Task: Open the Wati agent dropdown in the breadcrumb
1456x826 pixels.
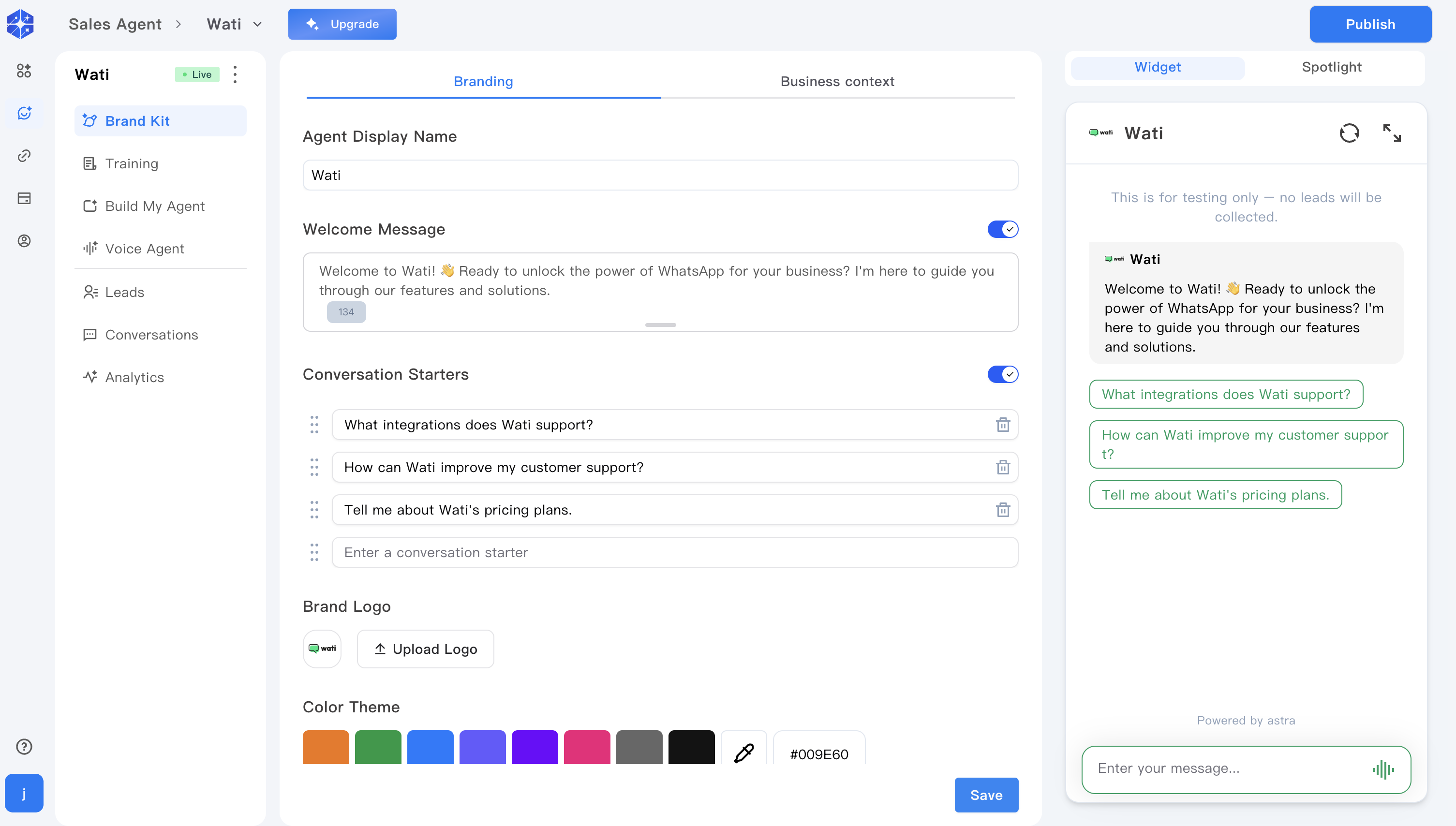Action: (x=234, y=24)
